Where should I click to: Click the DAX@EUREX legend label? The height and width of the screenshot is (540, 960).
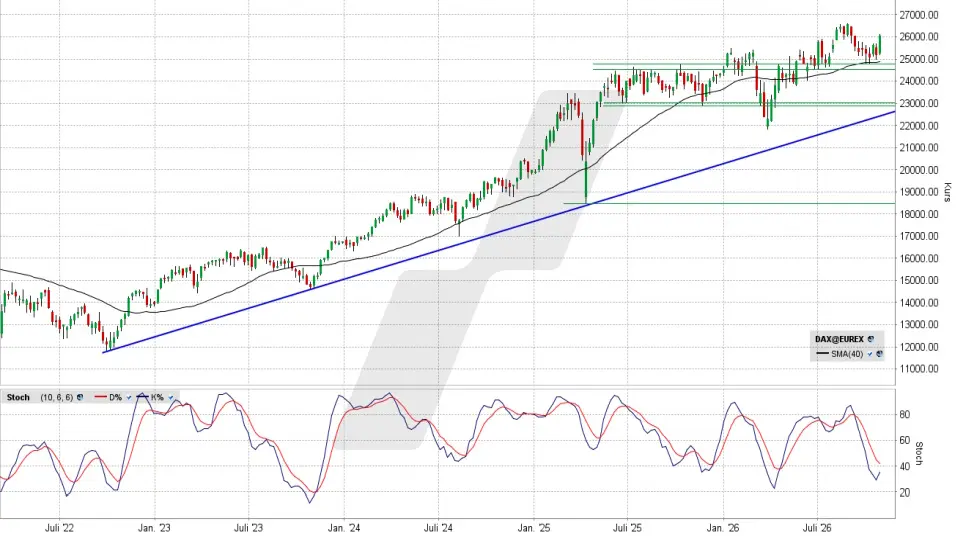[839, 339]
